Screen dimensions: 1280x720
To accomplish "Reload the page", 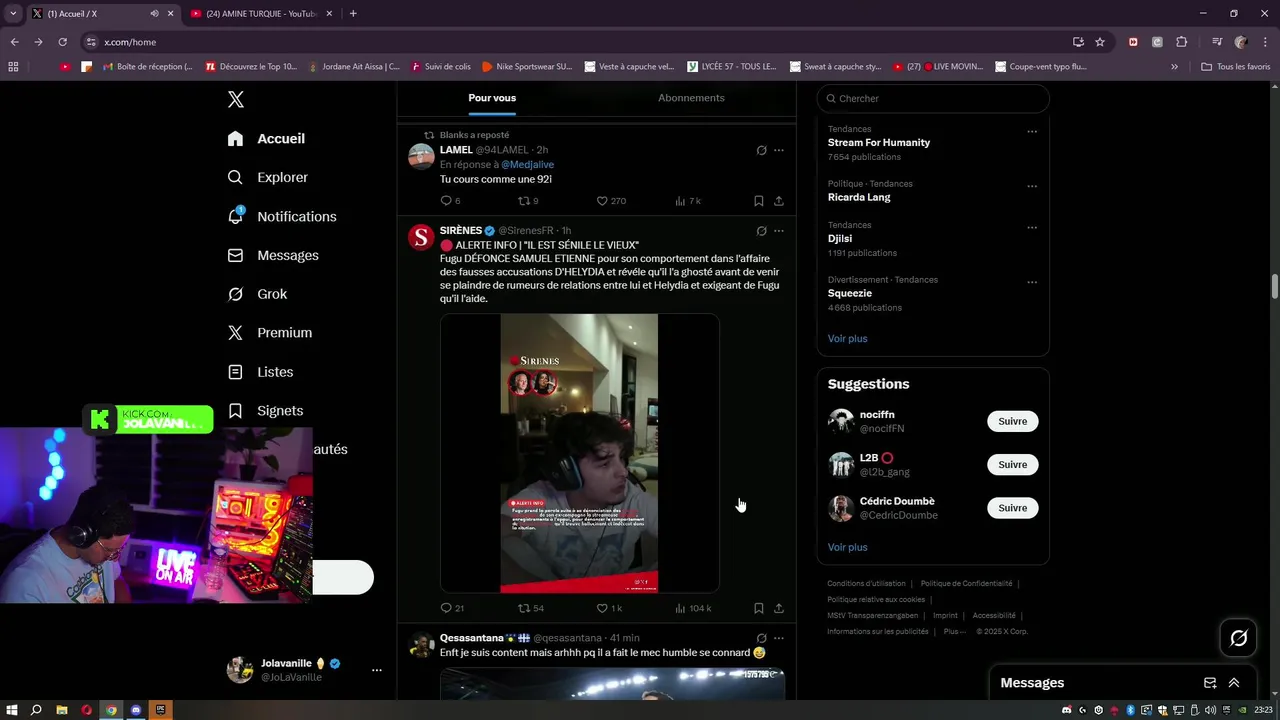I will pyautogui.click(x=62, y=42).
